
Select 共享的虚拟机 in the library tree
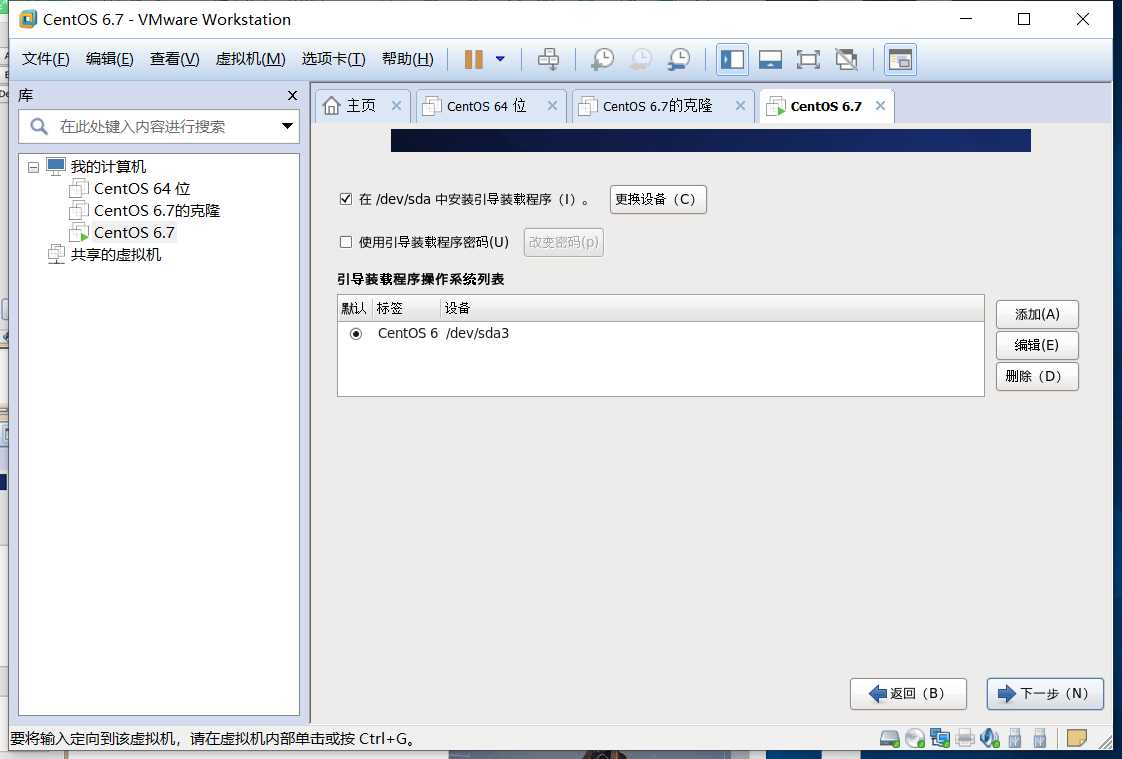pos(116,255)
